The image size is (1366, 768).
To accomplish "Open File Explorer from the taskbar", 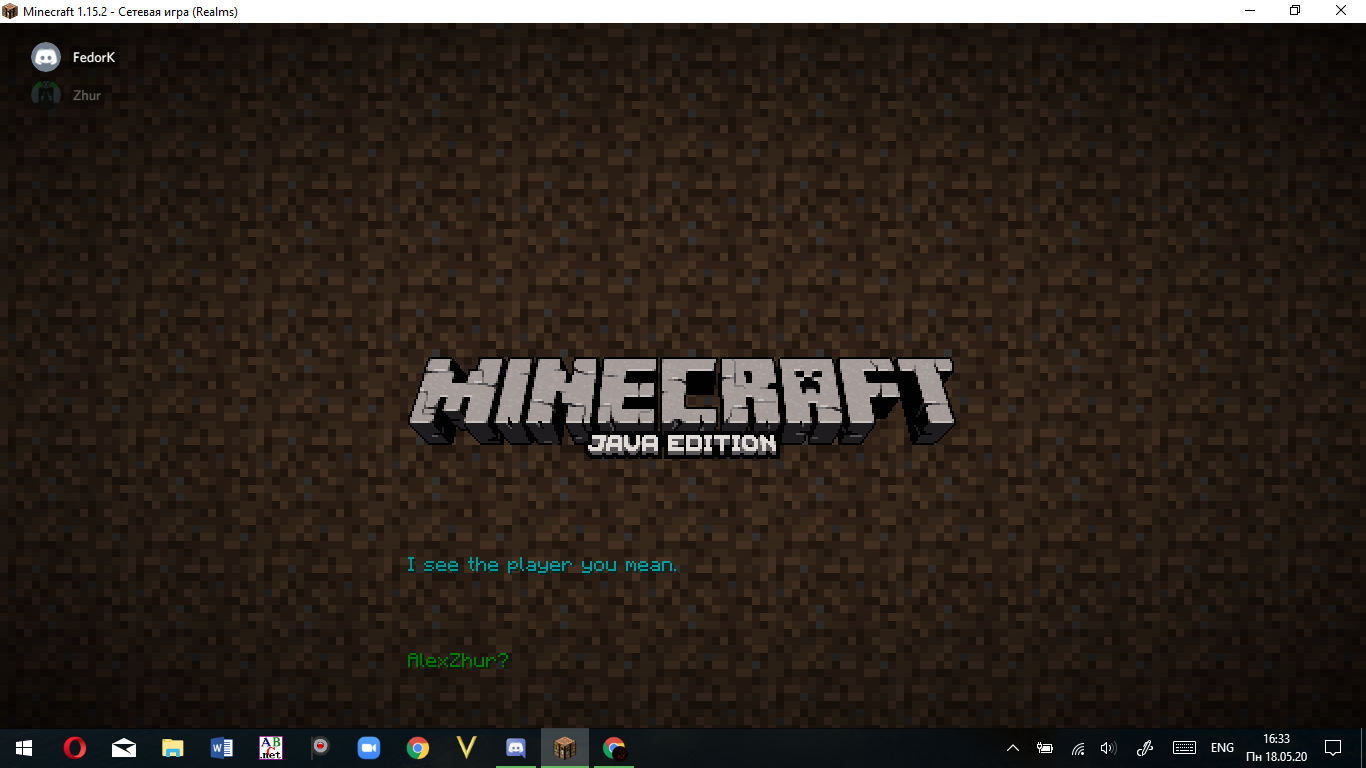I will pyautogui.click(x=173, y=748).
